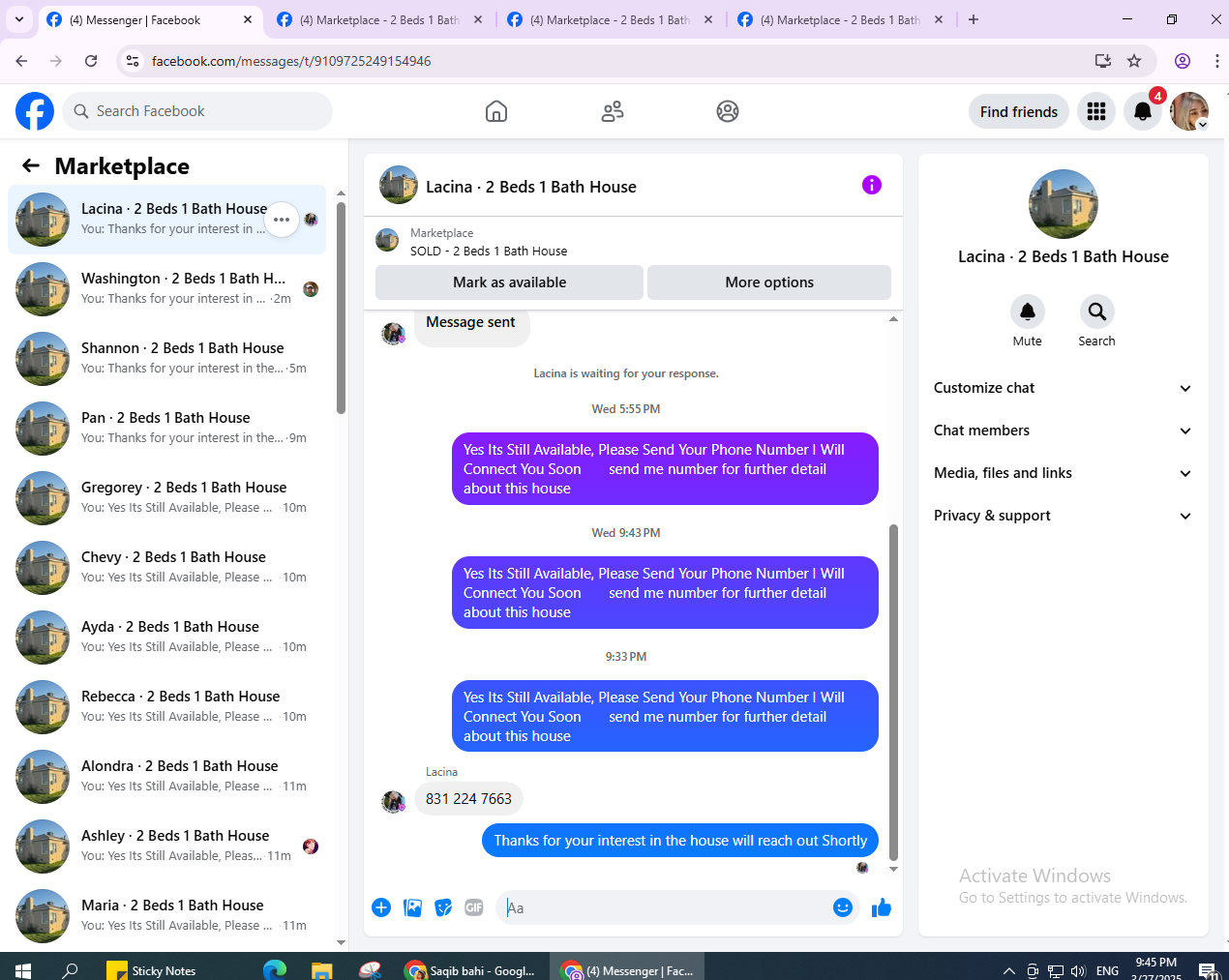Click the house thumbnail in the right panel
This screenshot has width=1229, height=980.
click(1064, 204)
